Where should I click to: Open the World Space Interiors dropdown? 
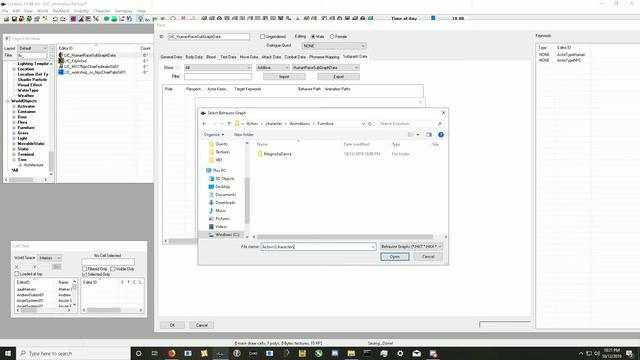tap(49, 258)
